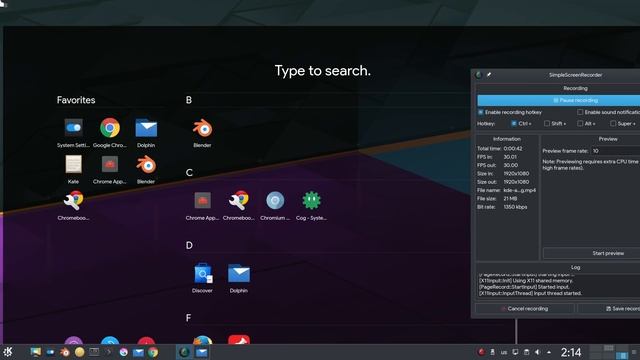Click the taskbar chevron launcher arrow
This screenshot has width=640, height=360.
click(109, 352)
